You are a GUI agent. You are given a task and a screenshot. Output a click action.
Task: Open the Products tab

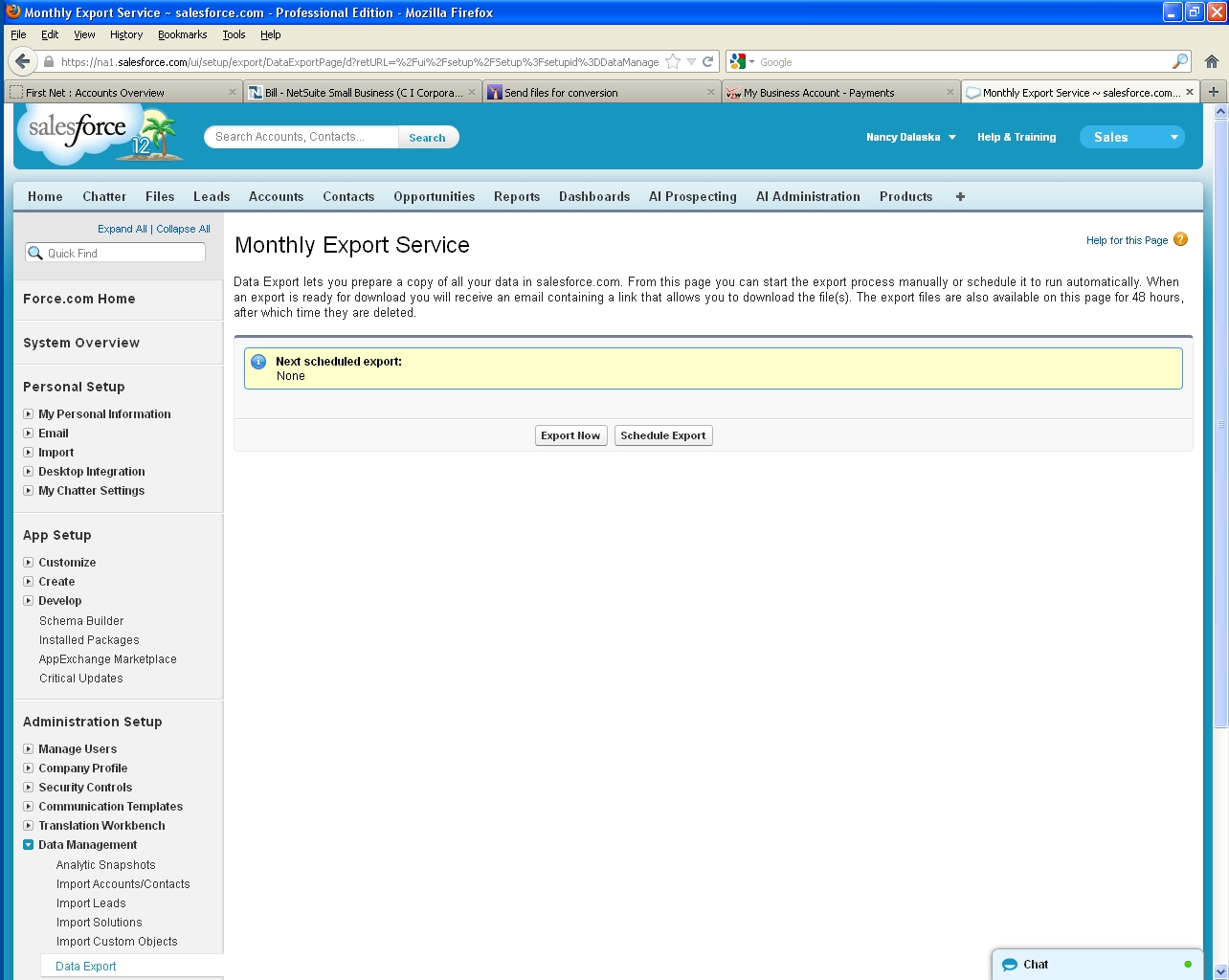905,196
